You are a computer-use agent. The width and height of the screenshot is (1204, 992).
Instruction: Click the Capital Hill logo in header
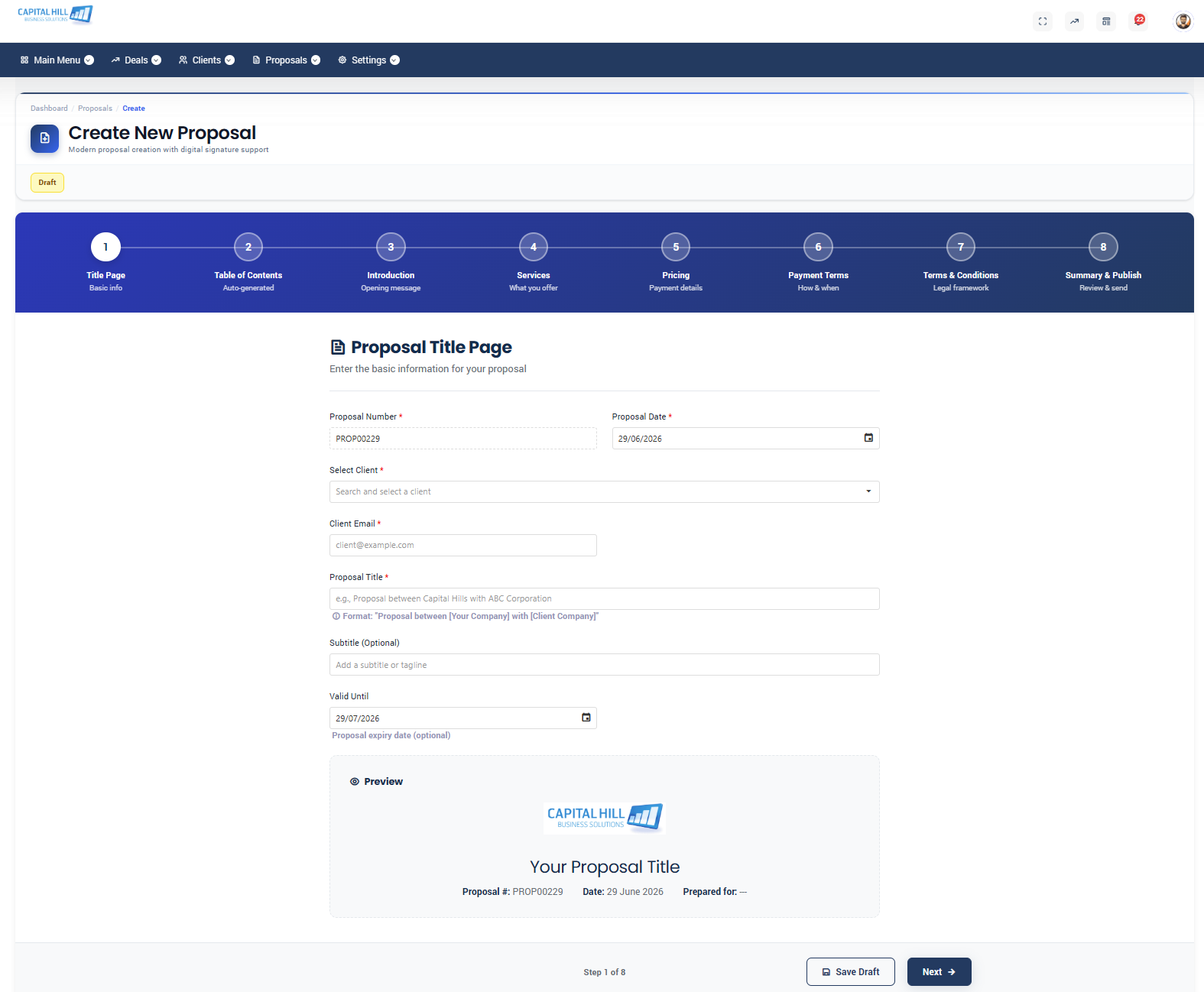[55, 15]
